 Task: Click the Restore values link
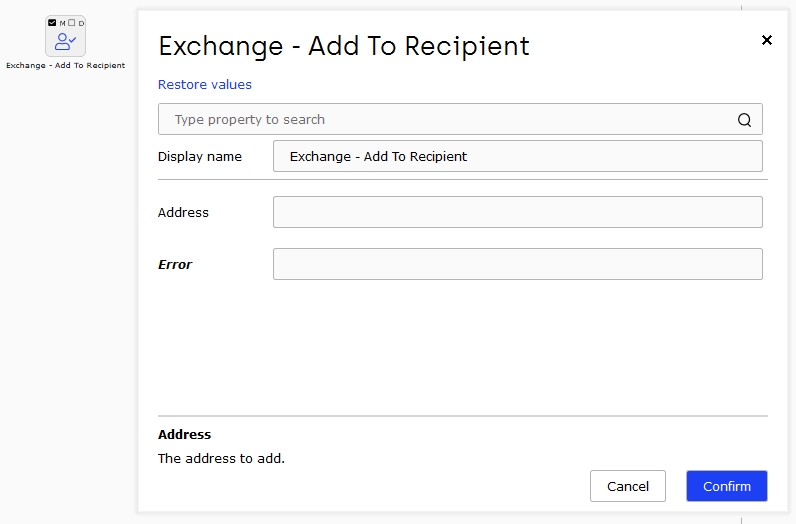[x=205, y=84]
